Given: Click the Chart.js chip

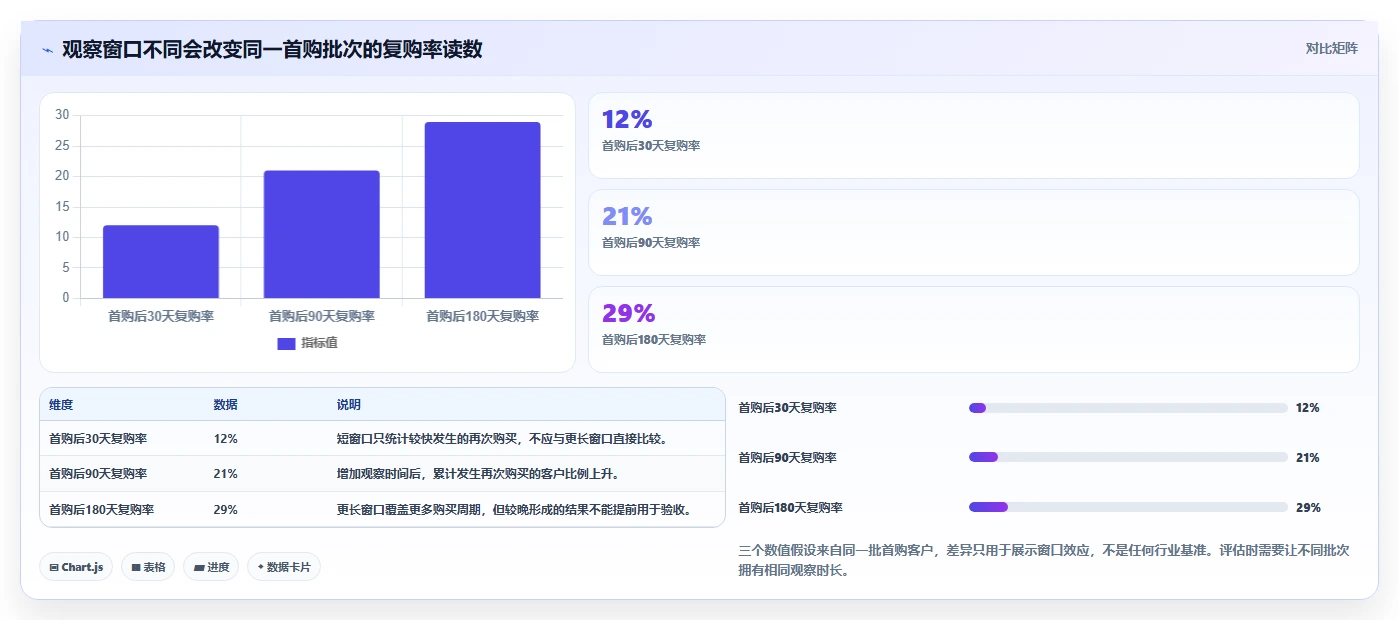Looking at the screenshot, I should tap(76, 567).
